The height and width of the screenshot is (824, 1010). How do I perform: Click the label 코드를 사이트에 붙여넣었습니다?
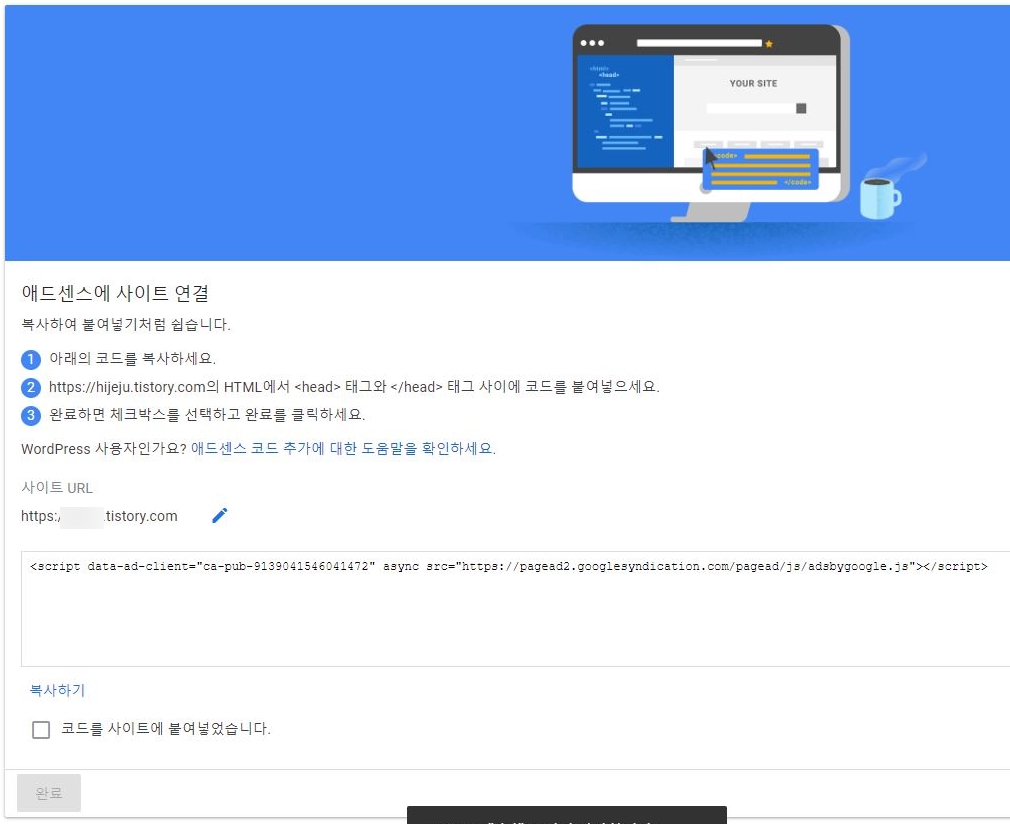click(166, 729)
